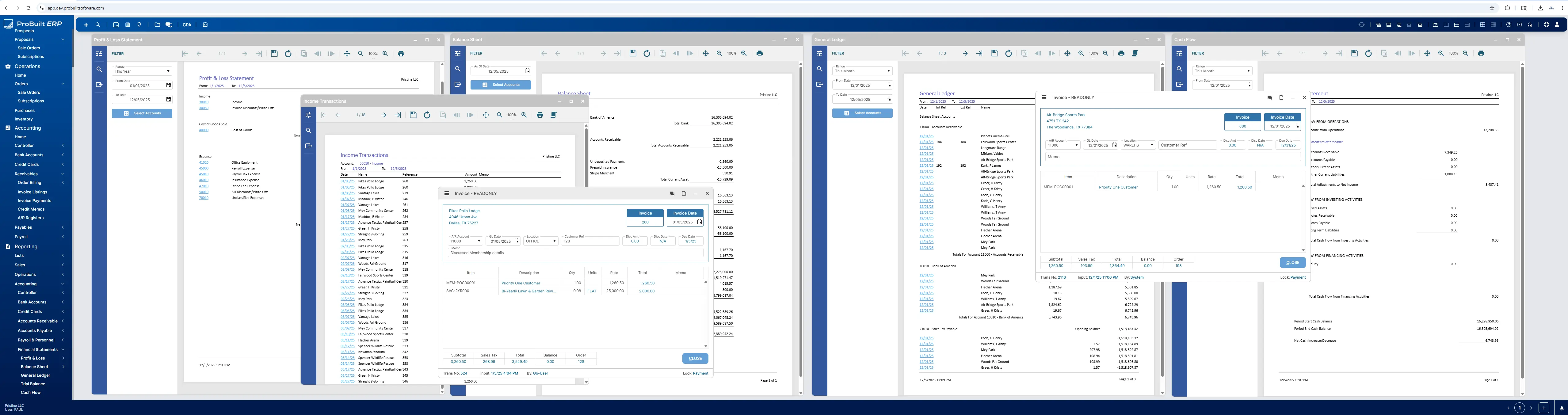Screen dimensions: 1568x415
Task: Print the Profit & Loss Statement report
Action: [401, 54]
